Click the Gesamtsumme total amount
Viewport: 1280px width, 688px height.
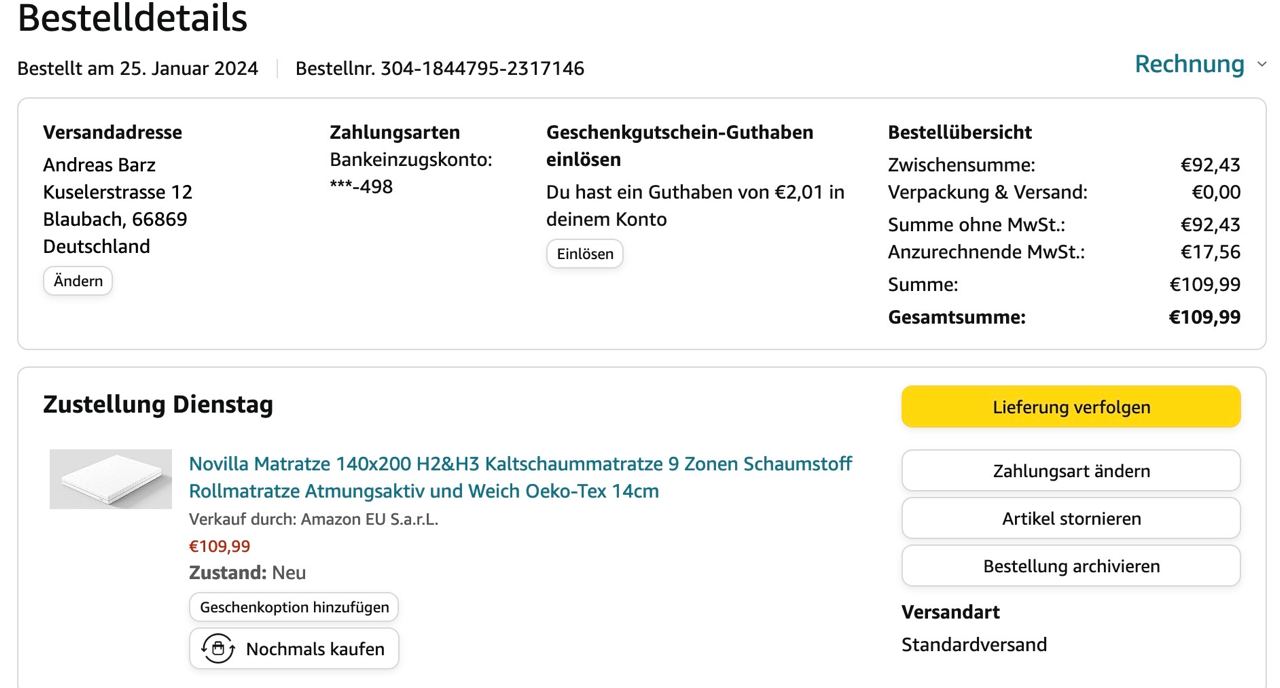click(x=1204, y=318)
